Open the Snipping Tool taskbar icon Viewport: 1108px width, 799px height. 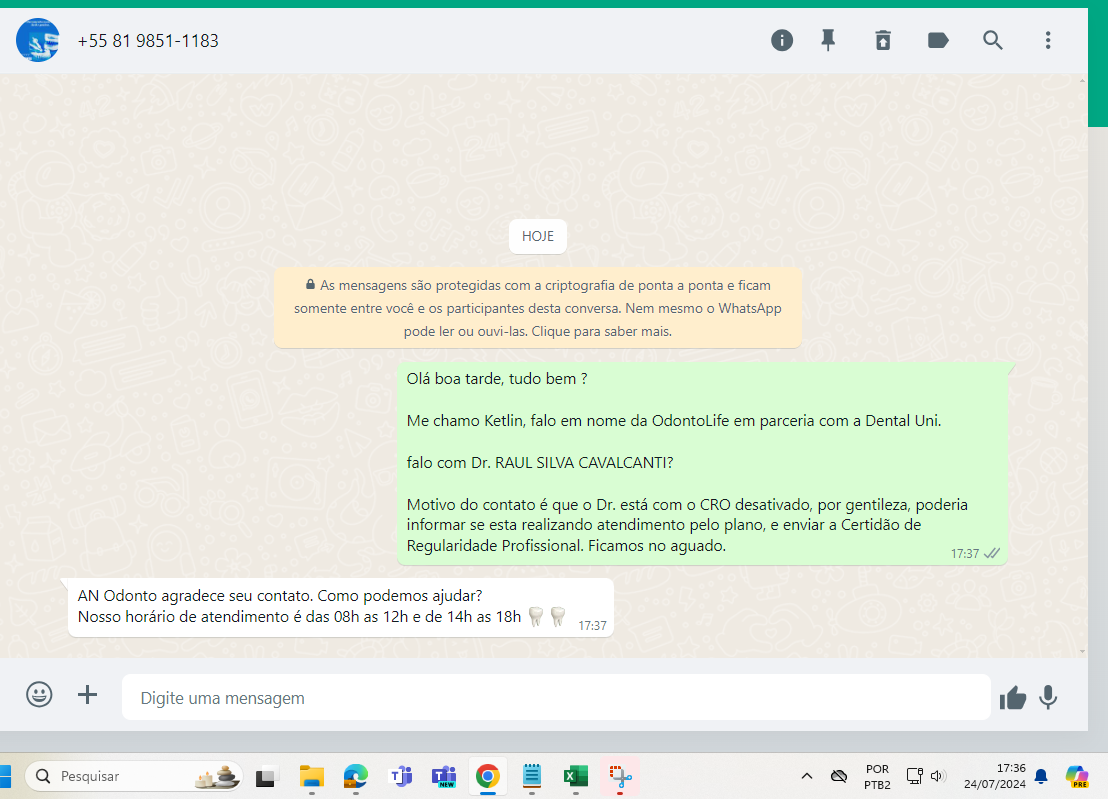point(620,777)
